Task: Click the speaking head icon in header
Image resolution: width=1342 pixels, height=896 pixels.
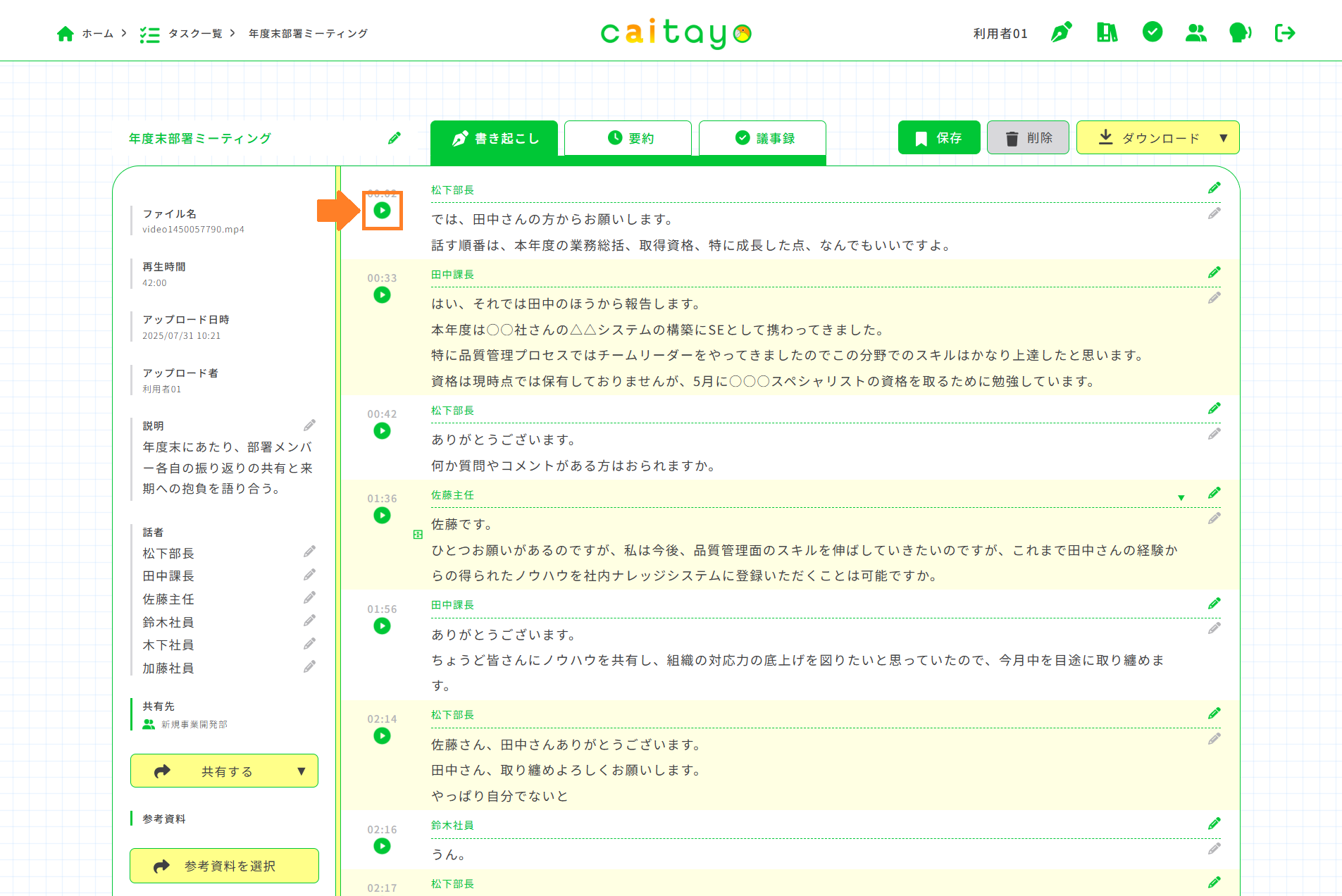Action: pyautogui.click(x=1240, y=32)
